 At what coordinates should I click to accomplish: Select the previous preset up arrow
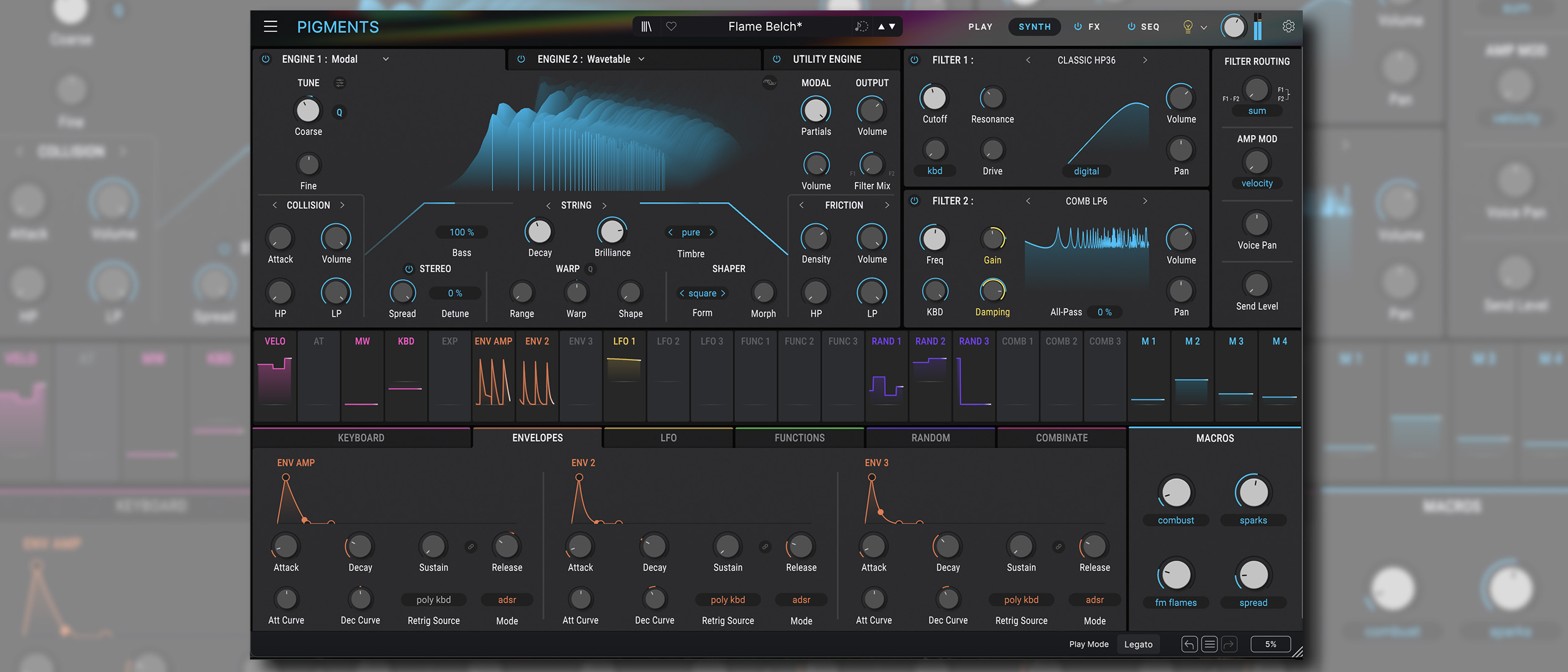click(x=881, y=26)
